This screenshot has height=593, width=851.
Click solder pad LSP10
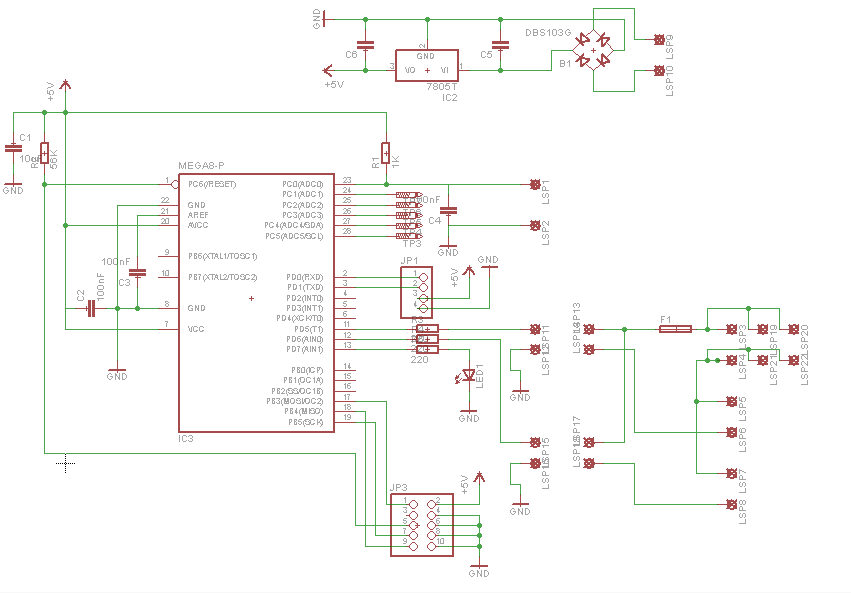pyautogui.click(x=659, y=71)
